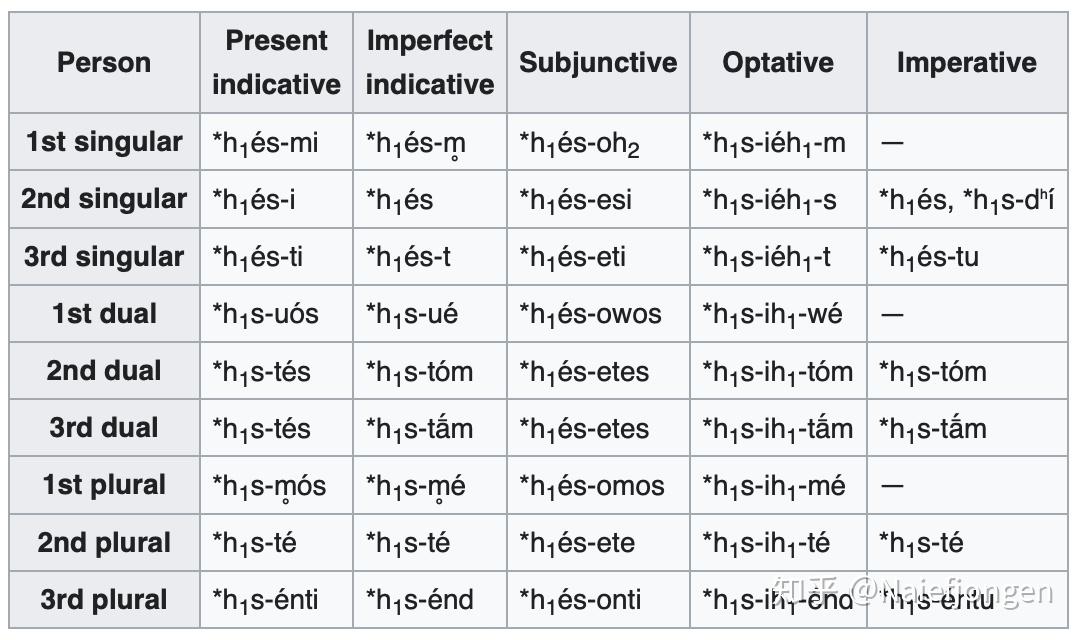This screenshot has width=1082, height=640.
Task: Select the 2nd dual row label
Action: click(x=104, y=371)
